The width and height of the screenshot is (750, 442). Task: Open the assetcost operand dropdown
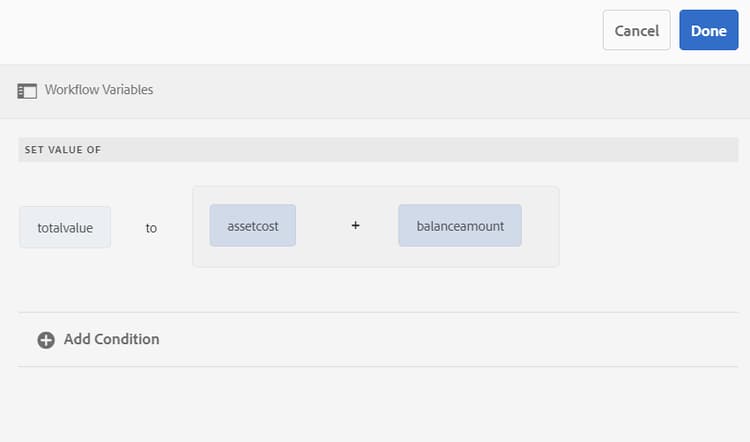pos(253,226)
